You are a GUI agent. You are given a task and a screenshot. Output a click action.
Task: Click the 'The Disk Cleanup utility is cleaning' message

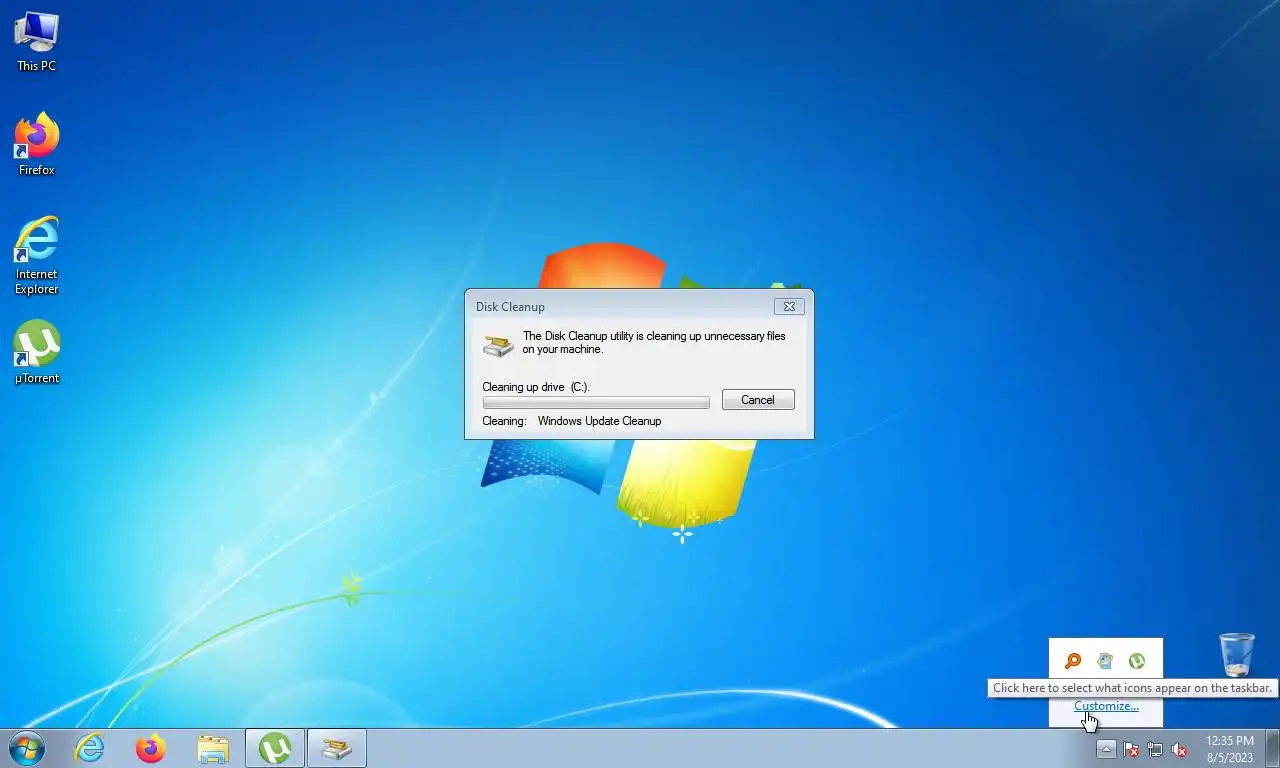(x=654, y=343)
